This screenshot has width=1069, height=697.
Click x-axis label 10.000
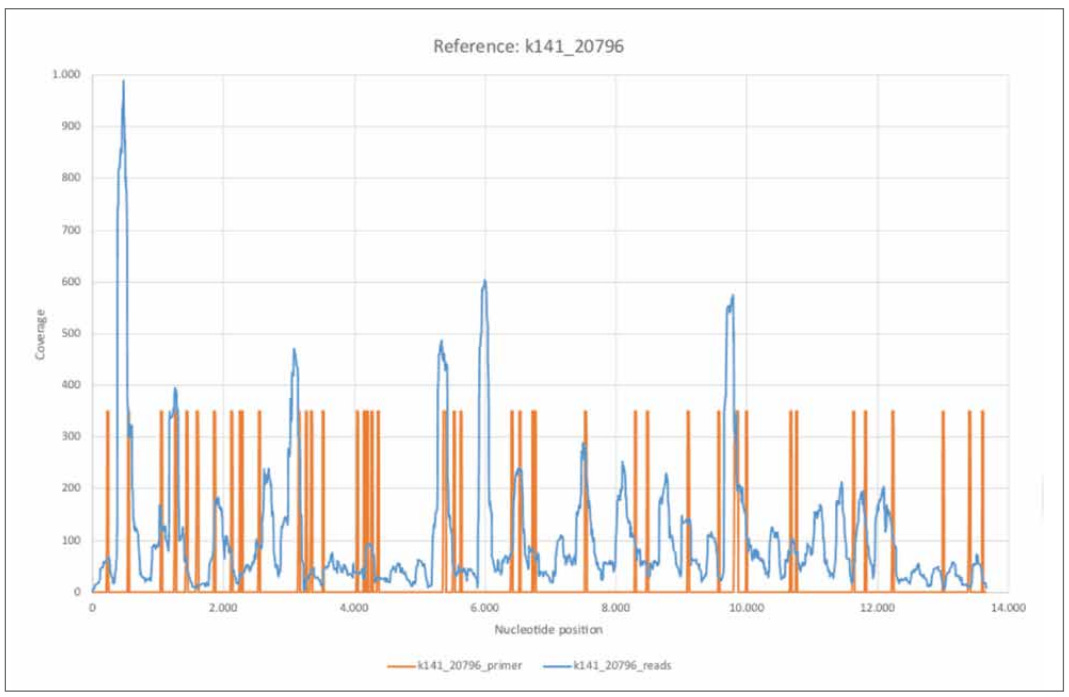pyautogui.click(x=747, y=608)
